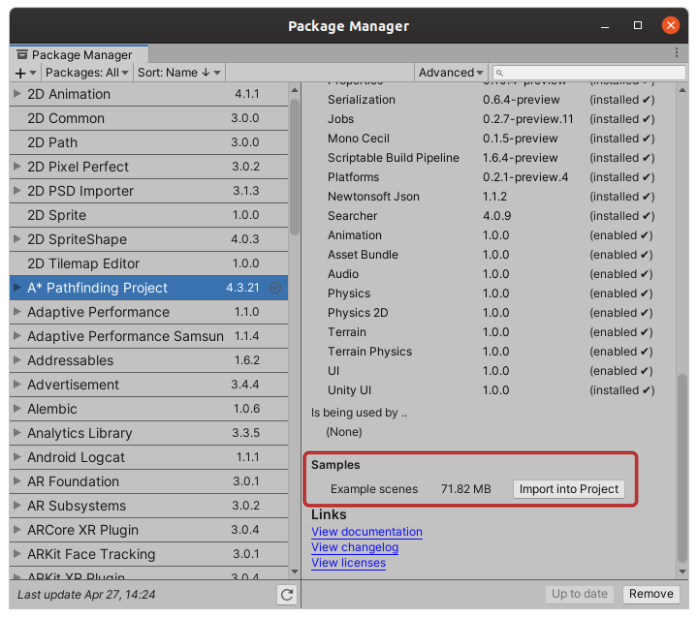698x618 pixels.
Task: Click Import into Project button
Action: 568,489
